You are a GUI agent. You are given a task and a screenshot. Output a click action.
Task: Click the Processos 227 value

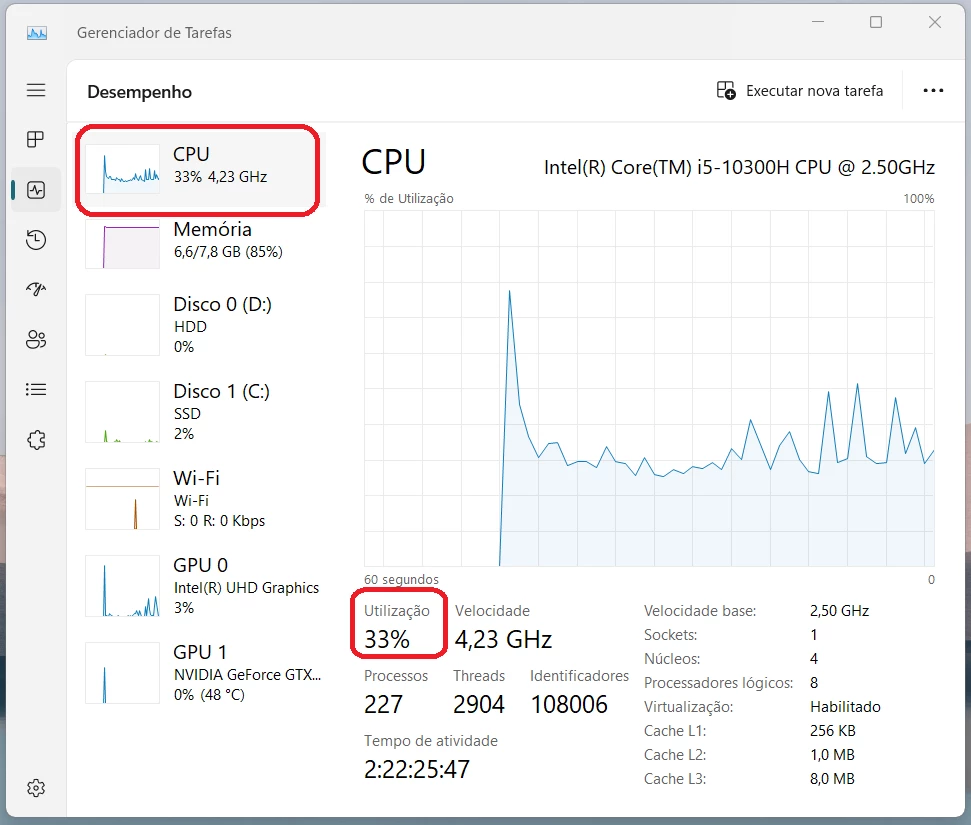click(x=383, y=704)
